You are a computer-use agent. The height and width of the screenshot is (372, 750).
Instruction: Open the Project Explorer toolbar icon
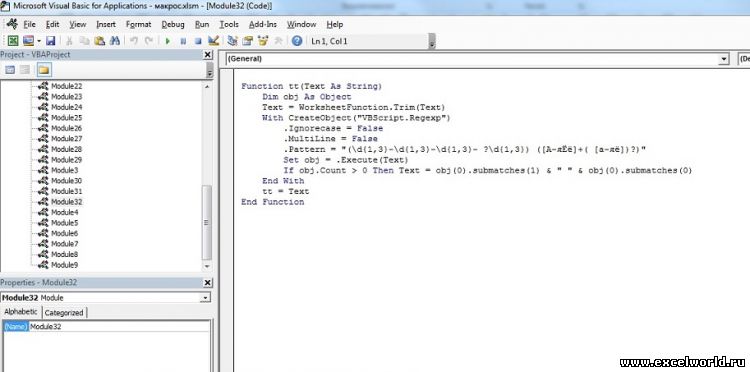[x=232, y=41]
